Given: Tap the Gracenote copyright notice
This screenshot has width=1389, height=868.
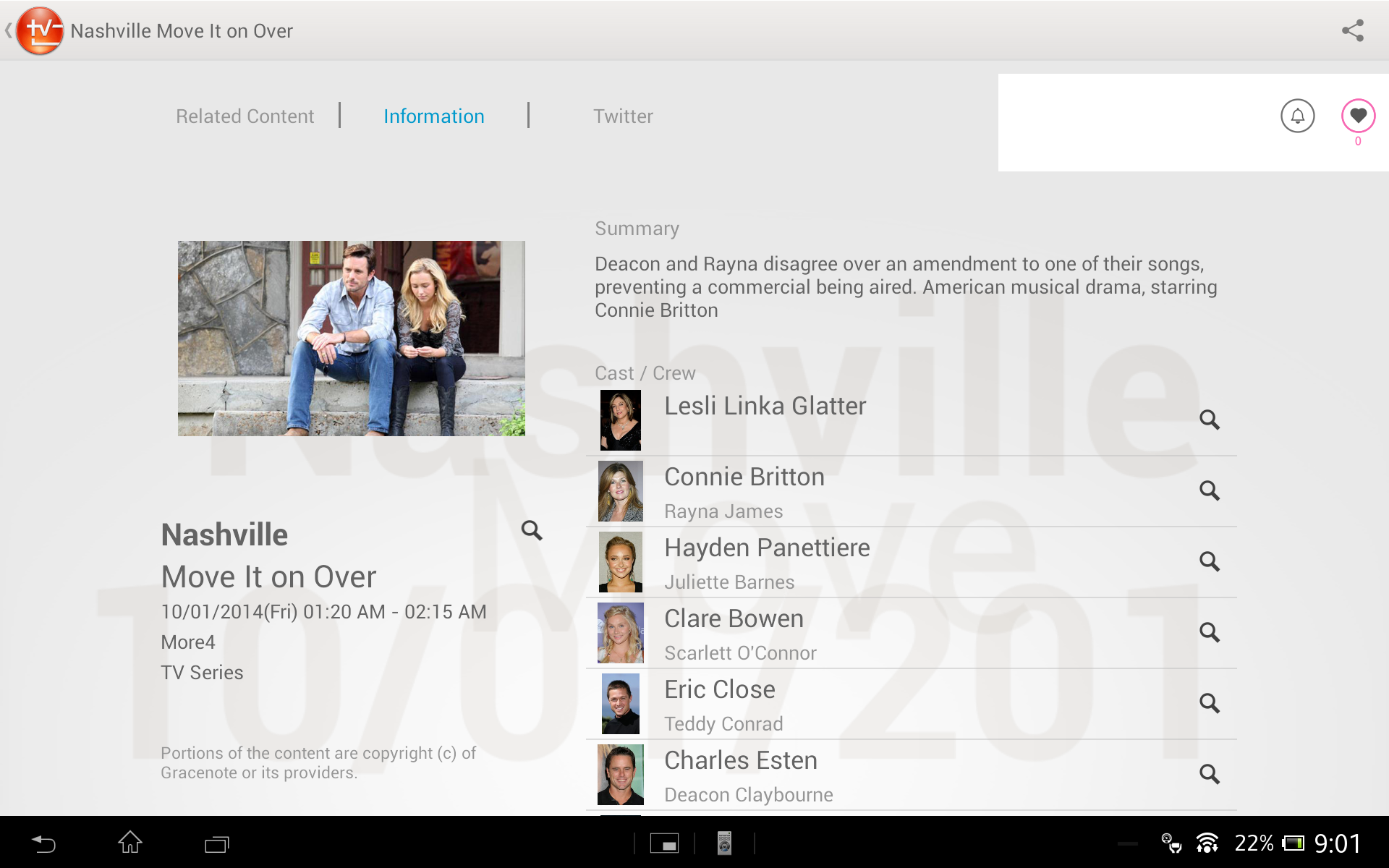Looking at the screenshot, I should tap(318, 763).
